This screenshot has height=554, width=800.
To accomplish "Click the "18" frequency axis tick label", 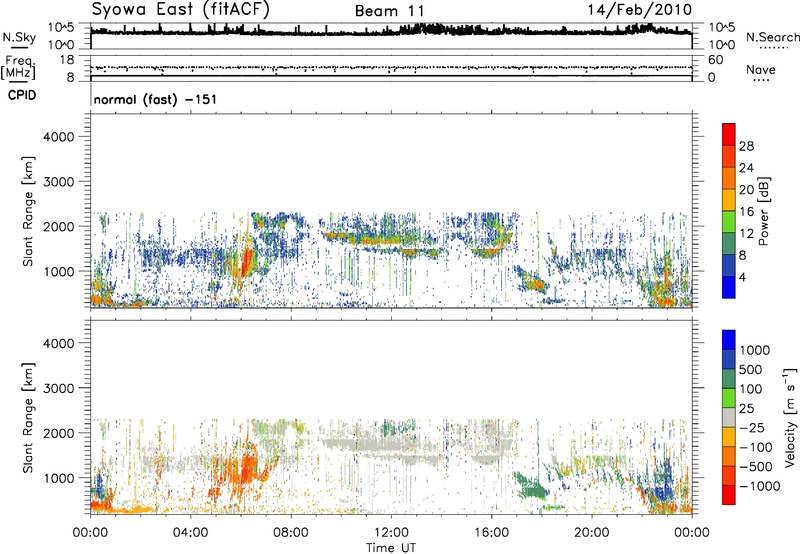I will (x=67, y=60).
